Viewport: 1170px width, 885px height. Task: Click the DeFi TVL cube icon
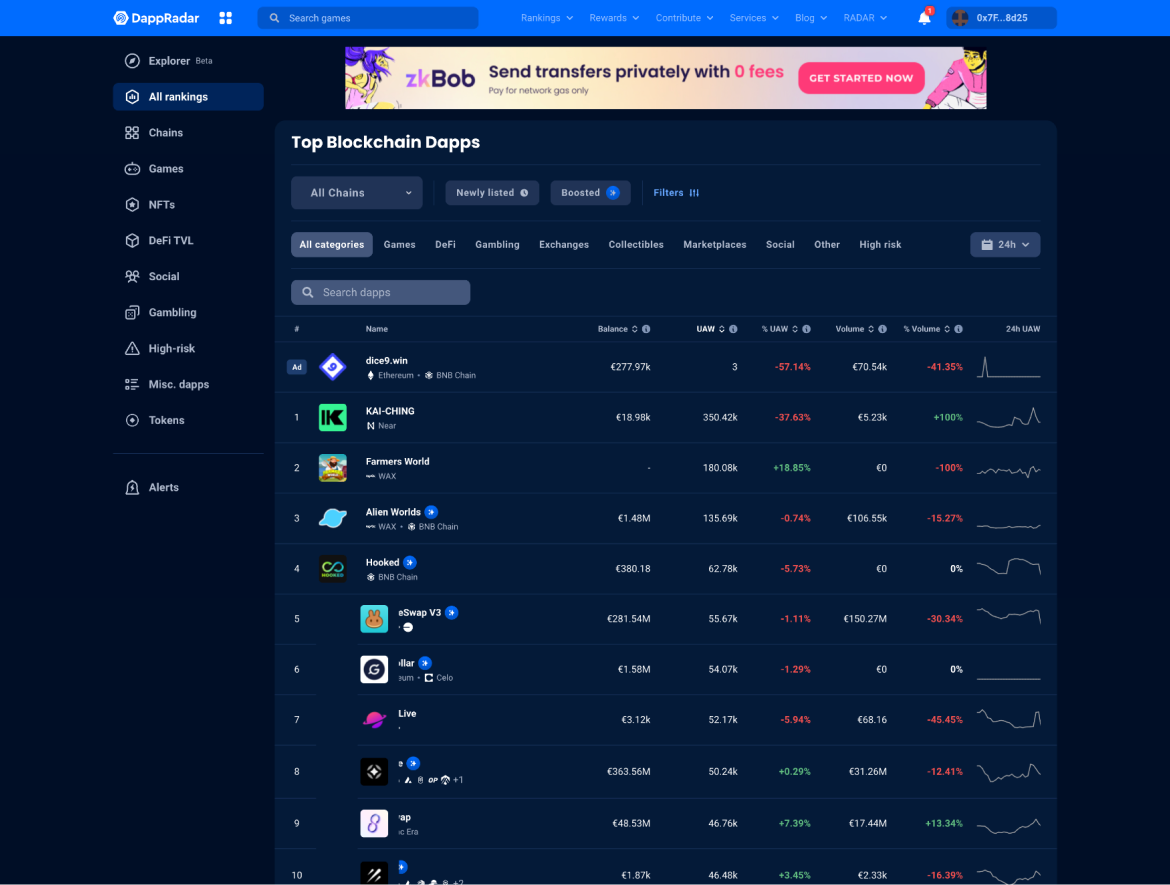tap(132, 240)
